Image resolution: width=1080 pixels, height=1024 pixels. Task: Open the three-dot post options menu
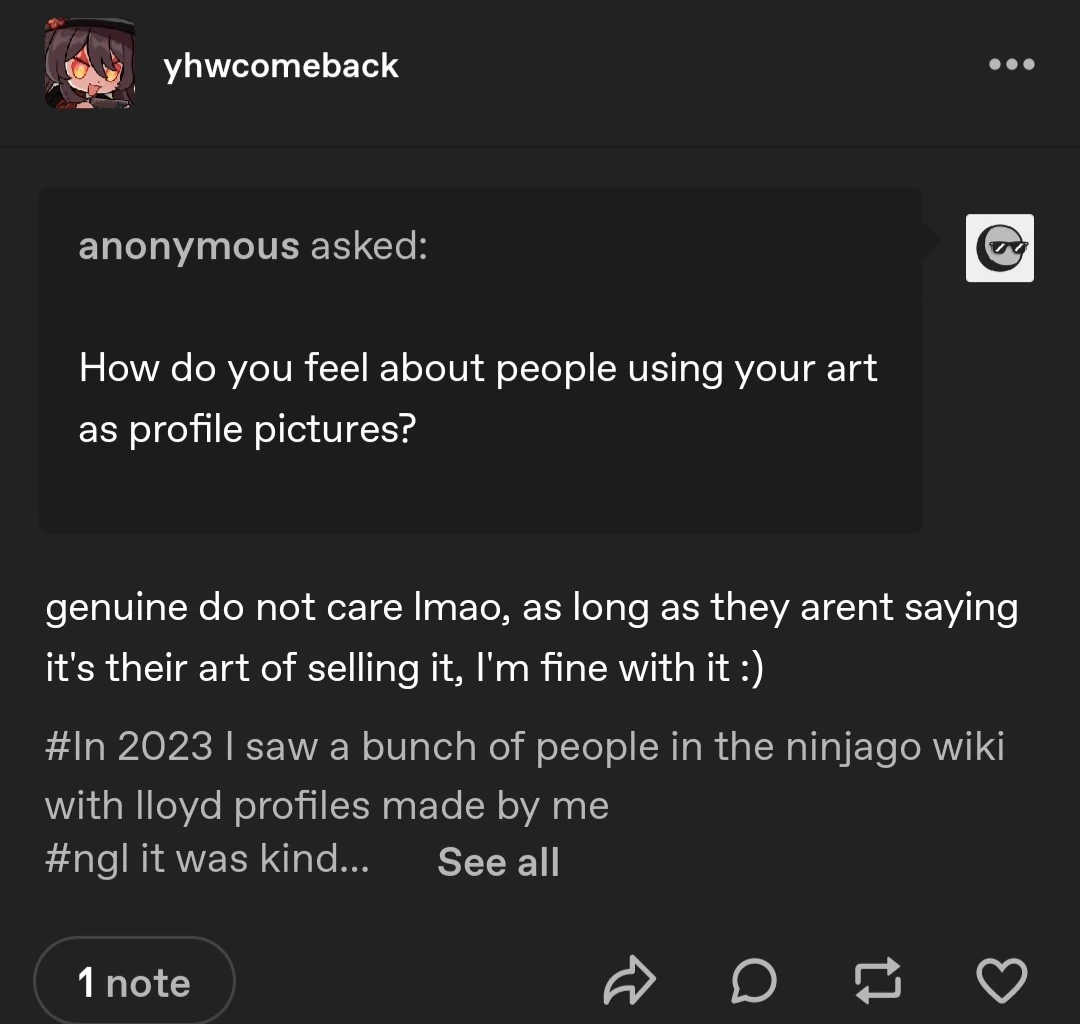click(1011, 65)
